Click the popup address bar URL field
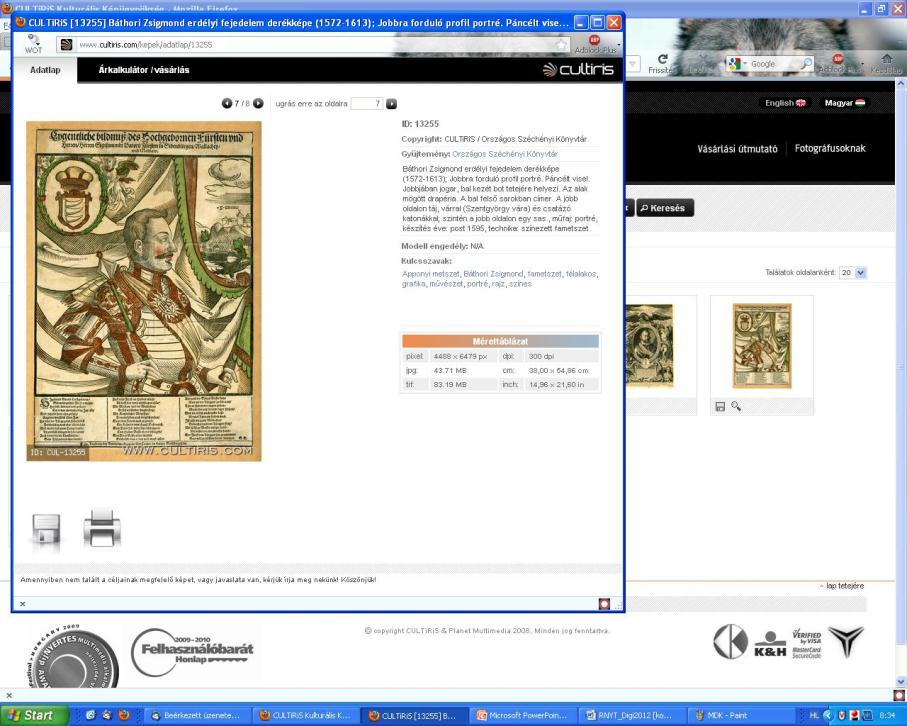The width and height of the screenshot is (907, 726). [x=312, y=45]
